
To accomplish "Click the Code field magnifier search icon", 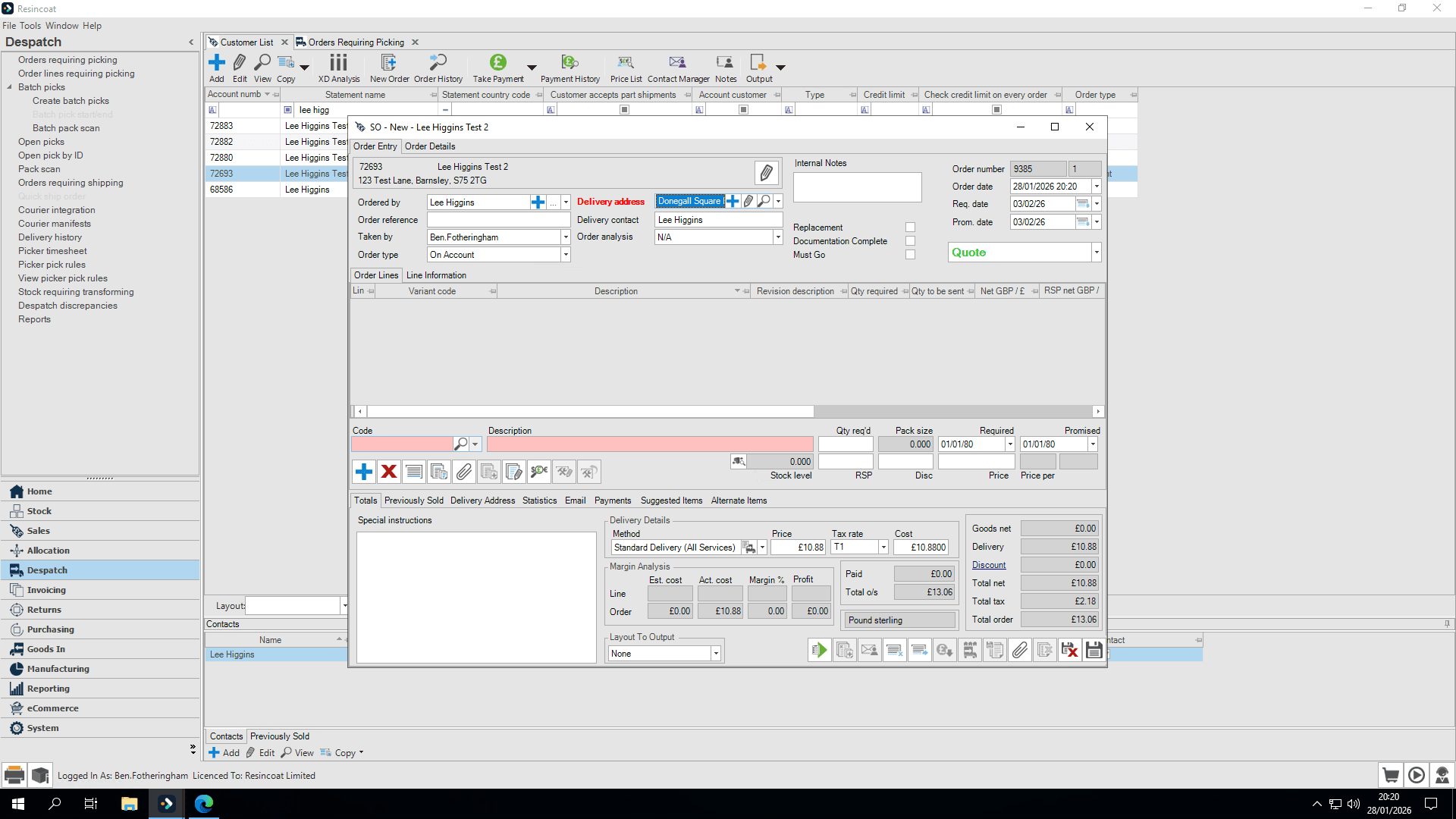I will (460, 444).
